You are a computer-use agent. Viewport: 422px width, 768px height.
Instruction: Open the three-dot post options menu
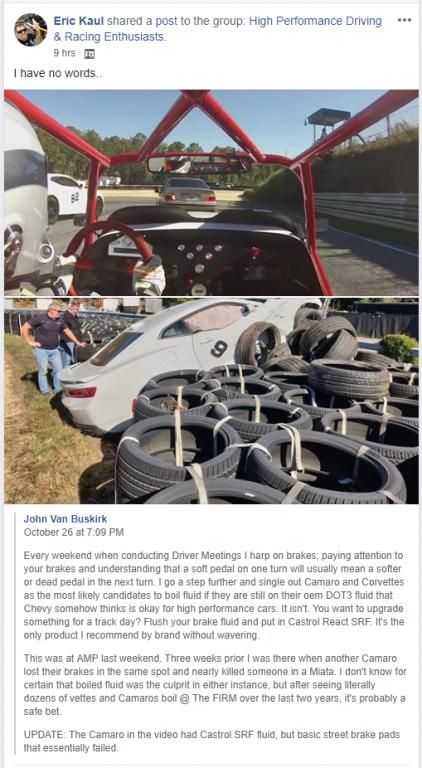(404, 20)
